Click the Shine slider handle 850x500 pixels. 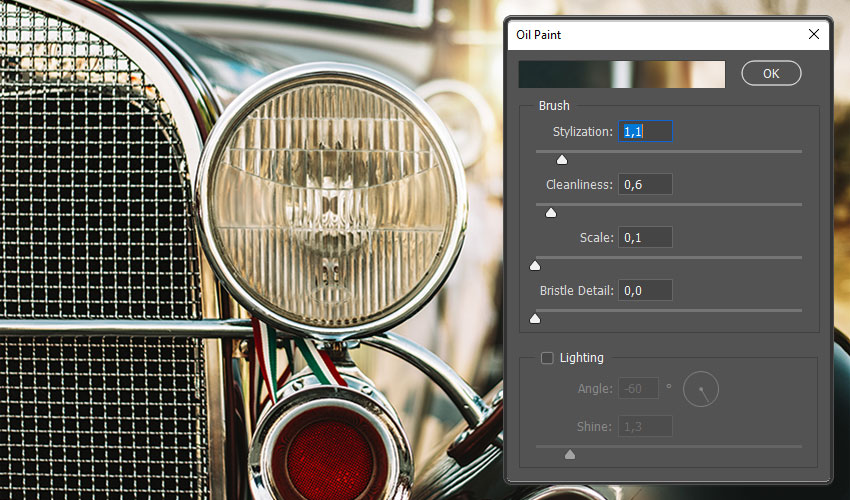(x=570, y=454)
